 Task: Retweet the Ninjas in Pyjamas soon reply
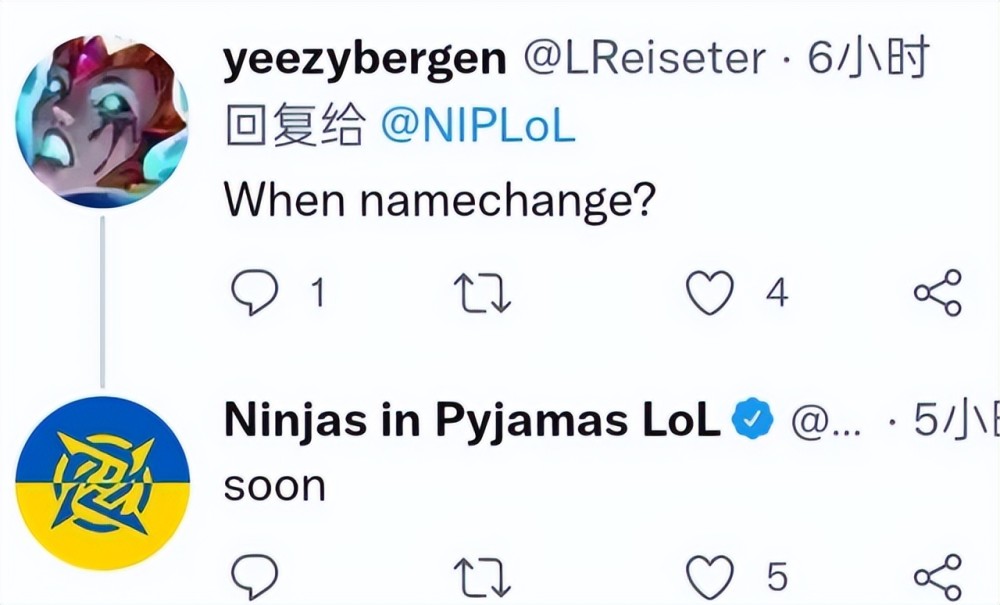click(x=483, y=577)
